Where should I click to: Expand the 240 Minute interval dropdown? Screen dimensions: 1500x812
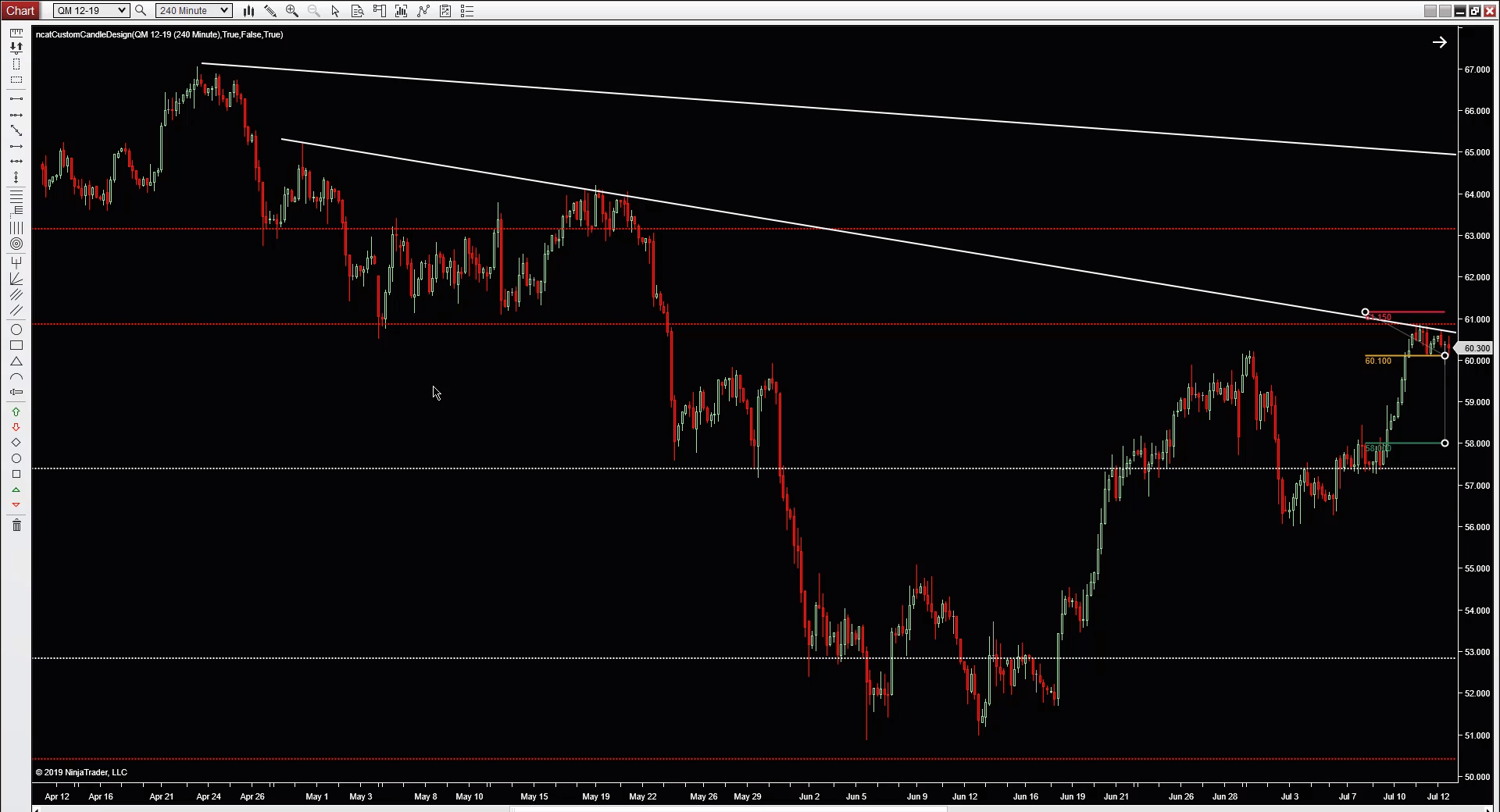193,11
